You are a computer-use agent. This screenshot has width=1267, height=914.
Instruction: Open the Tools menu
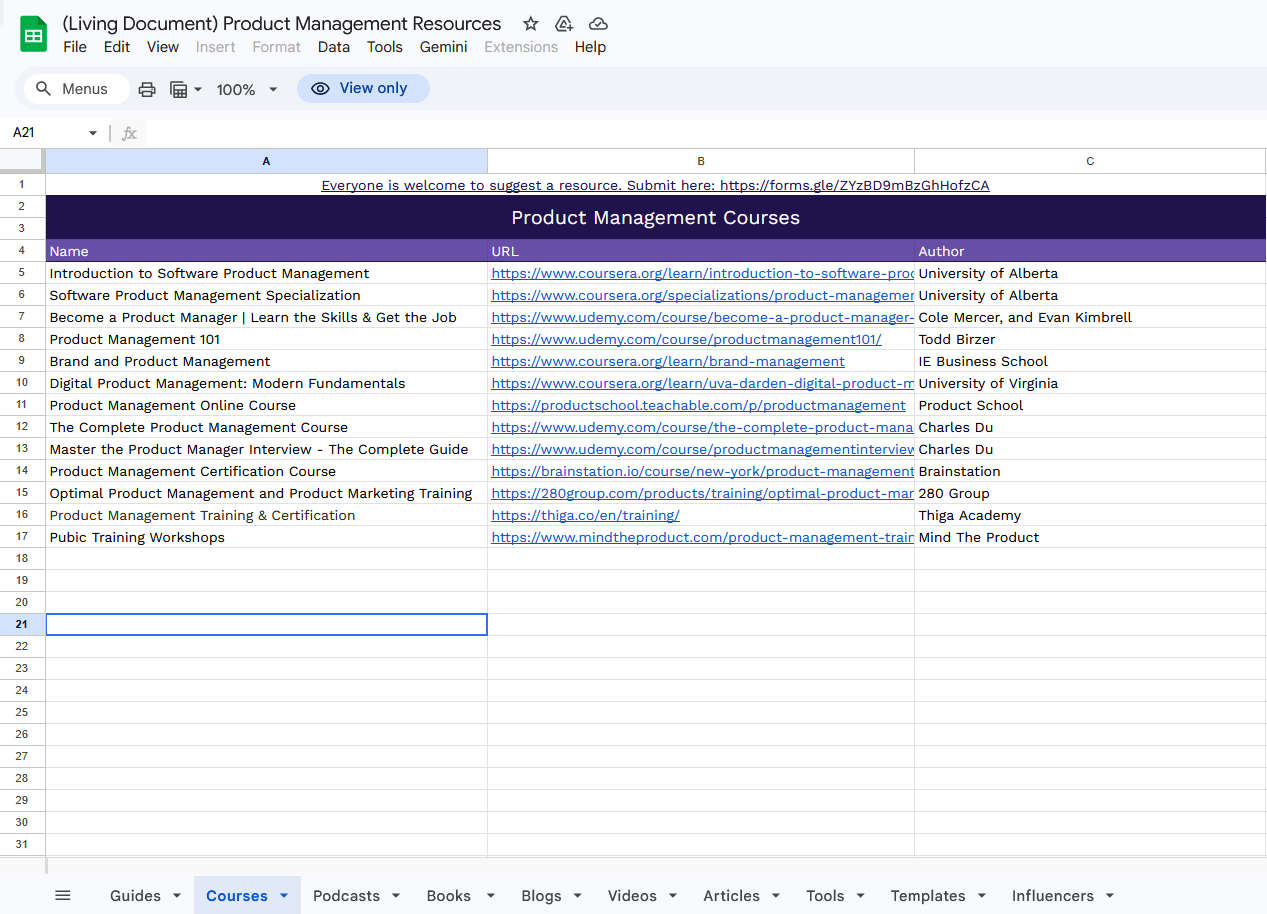pos(385,47)
